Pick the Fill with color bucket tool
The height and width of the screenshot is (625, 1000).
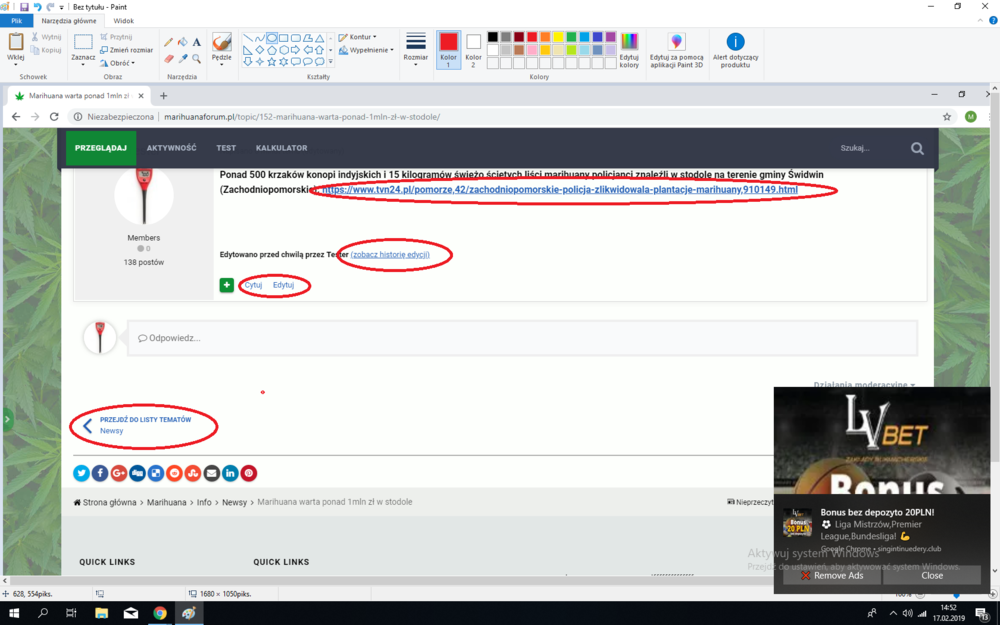coord(182,42)
